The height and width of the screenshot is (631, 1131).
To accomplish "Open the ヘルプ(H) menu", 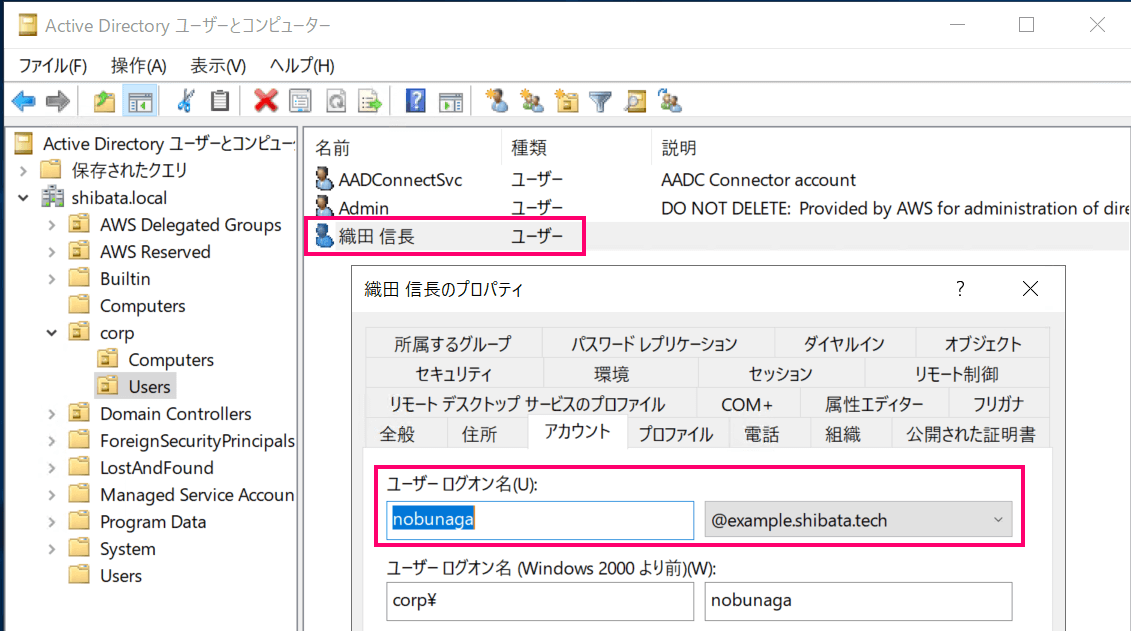I will click(x=302, y=66).
